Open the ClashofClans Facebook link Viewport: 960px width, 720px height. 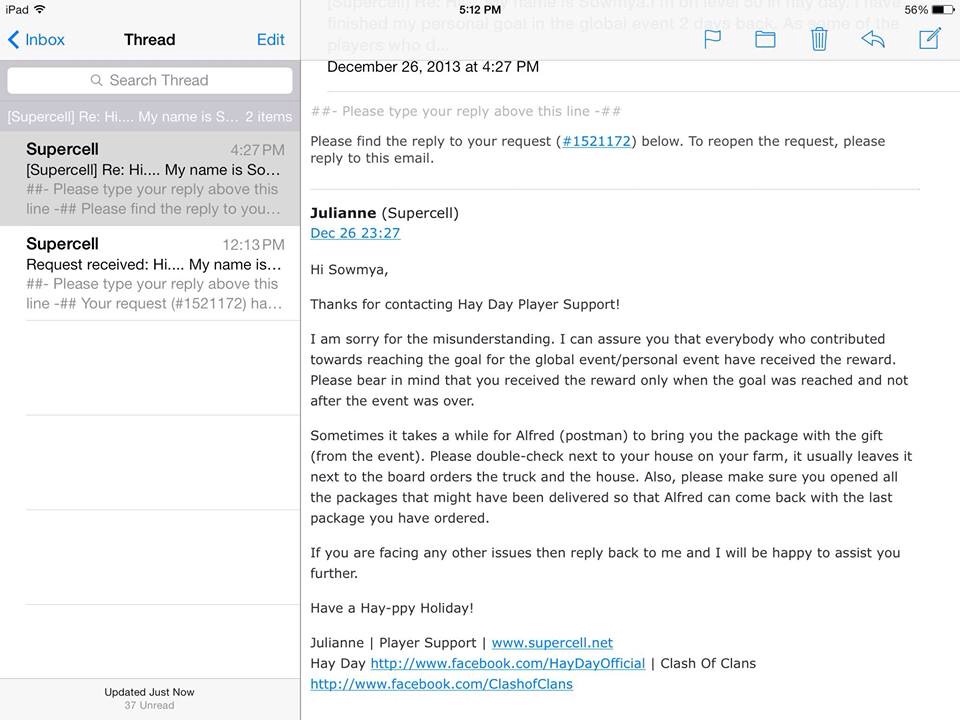(441, 684)
